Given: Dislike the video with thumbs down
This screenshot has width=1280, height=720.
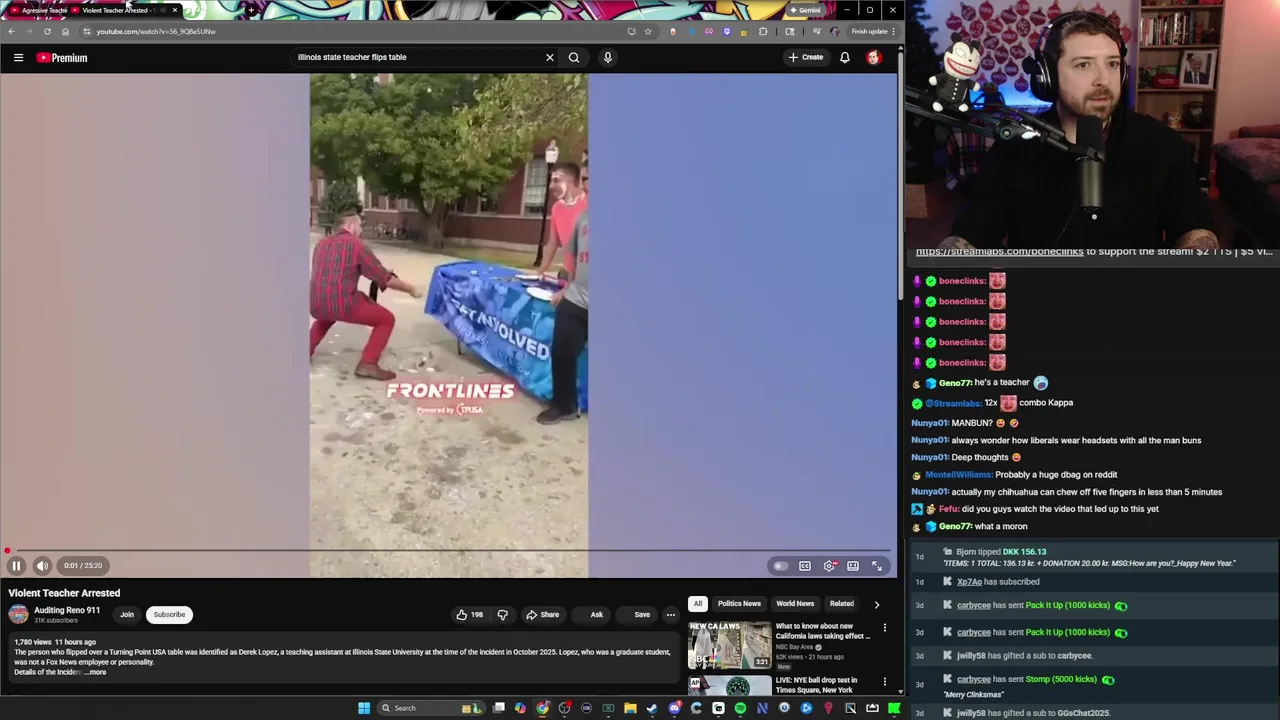Looking at the screenshot, I should pos(503,615).
